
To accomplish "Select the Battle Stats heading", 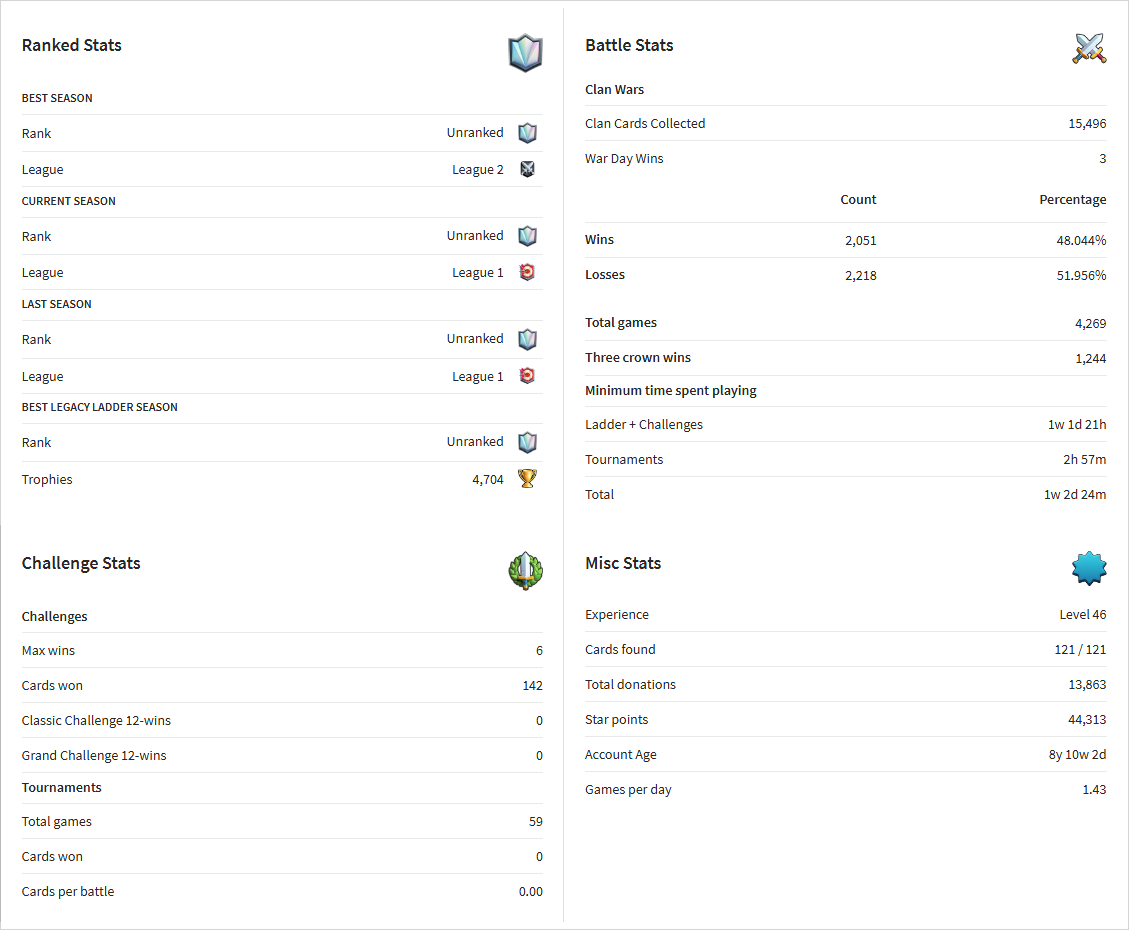I will [629, 45].
